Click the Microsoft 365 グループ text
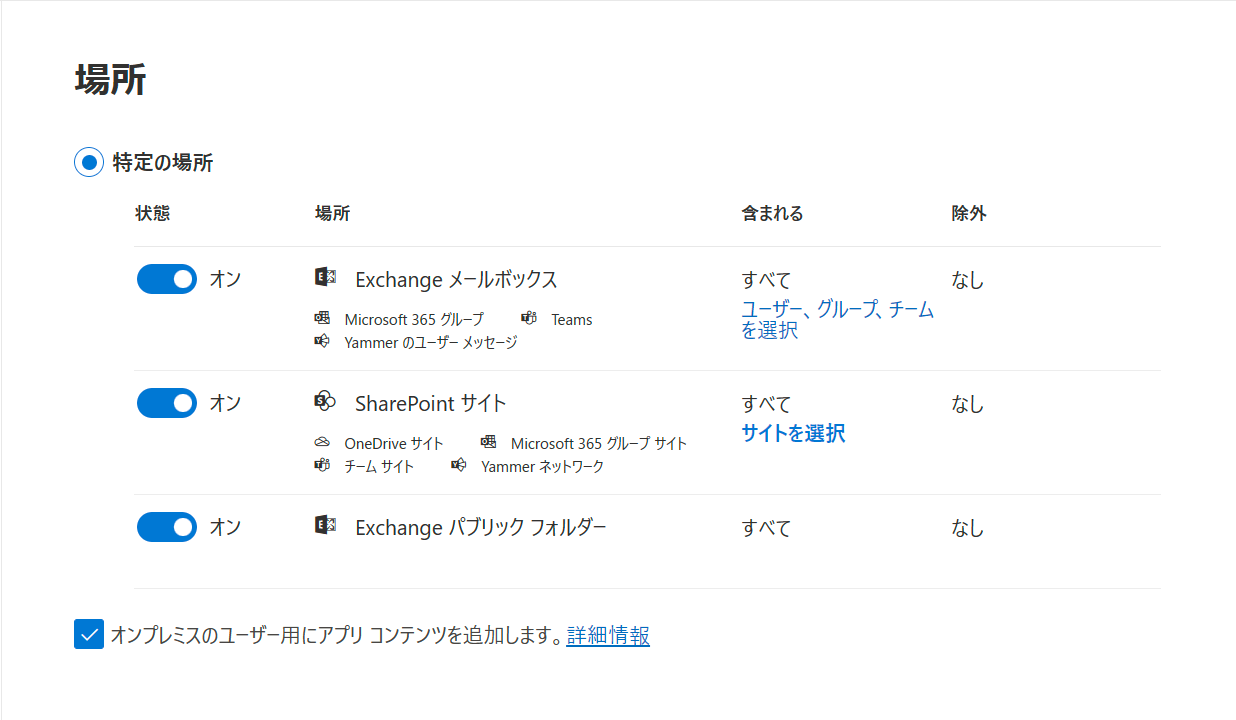 [x=414, y=319]
